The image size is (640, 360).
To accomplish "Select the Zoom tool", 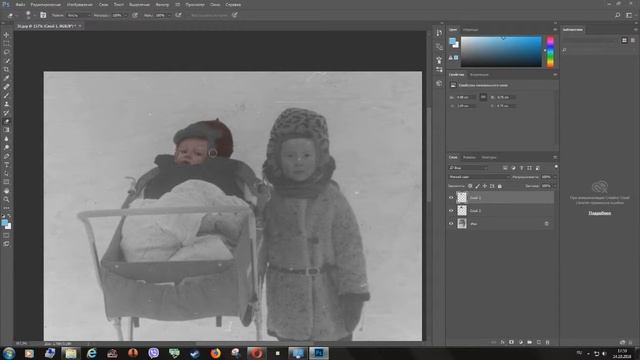I will click(6, 199).
